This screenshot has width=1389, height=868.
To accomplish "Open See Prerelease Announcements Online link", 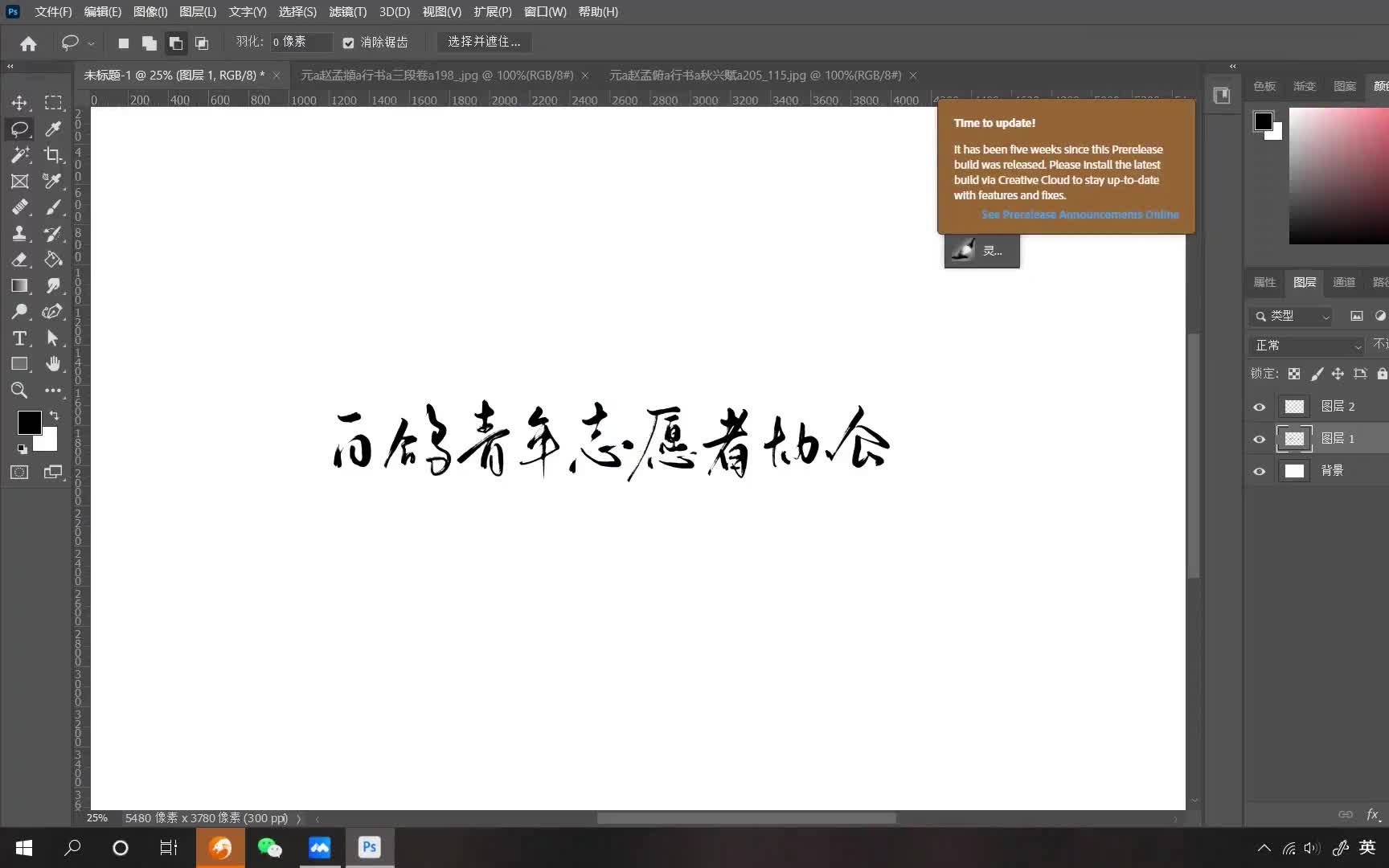I will point(1080,215).
